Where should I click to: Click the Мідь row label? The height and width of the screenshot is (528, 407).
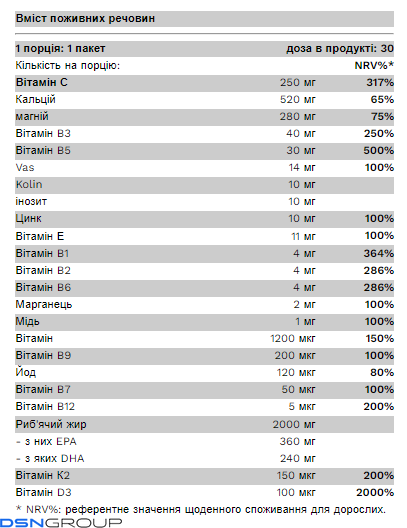[28, 322]
